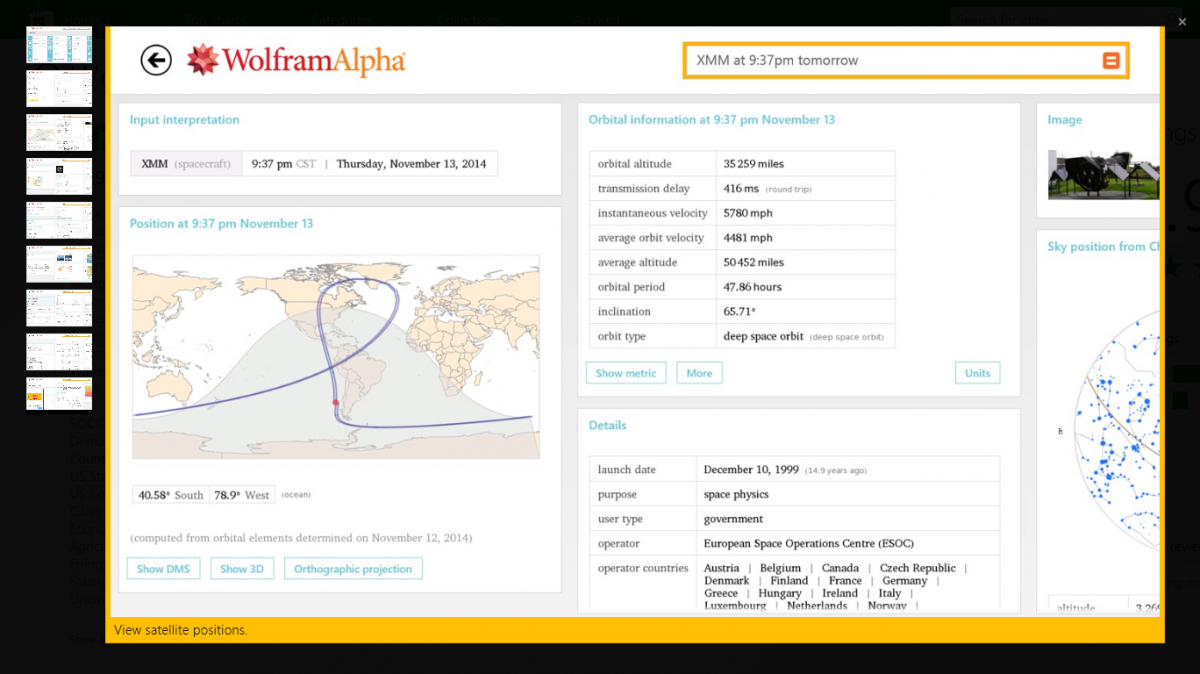Click the 65.71° inclination value
Screen dimensions: 1200x674
point(739,312)
